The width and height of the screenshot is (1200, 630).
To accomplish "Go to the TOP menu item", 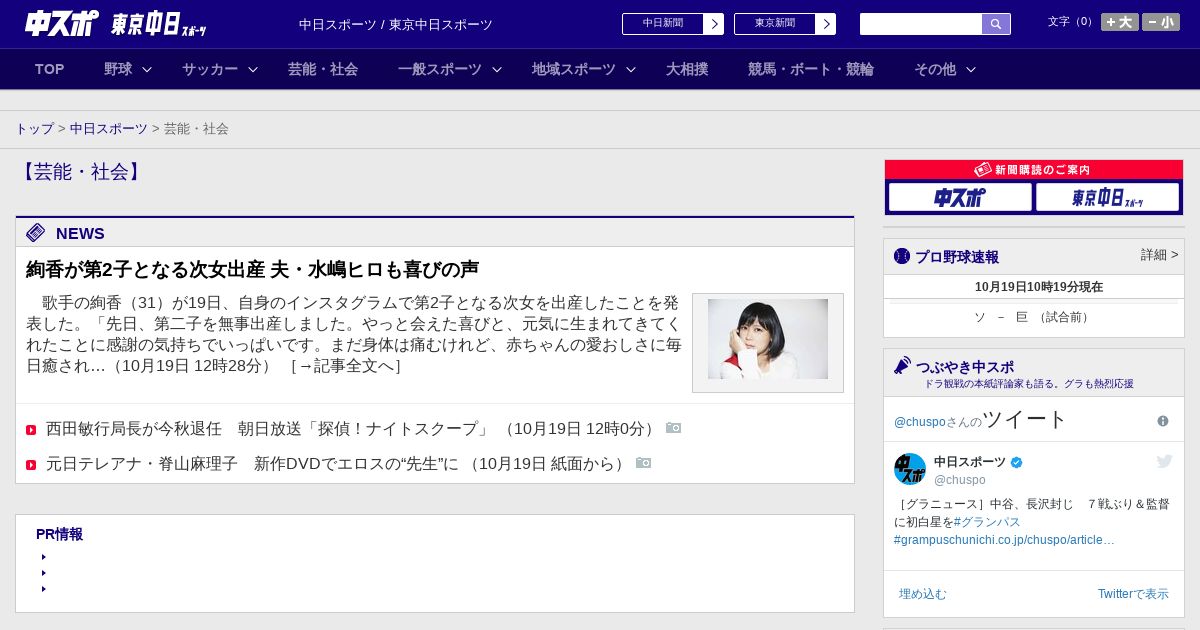I will click(x=50, y=69).
